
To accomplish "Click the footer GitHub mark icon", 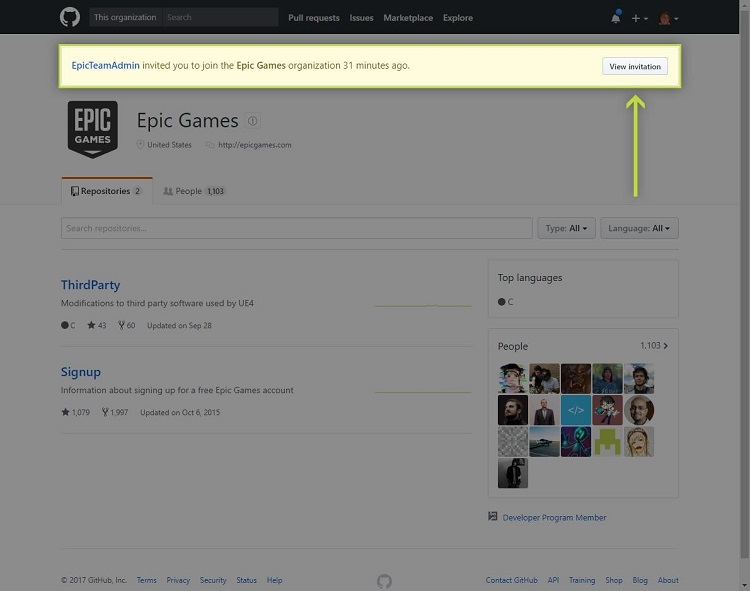I will point(384,581).
